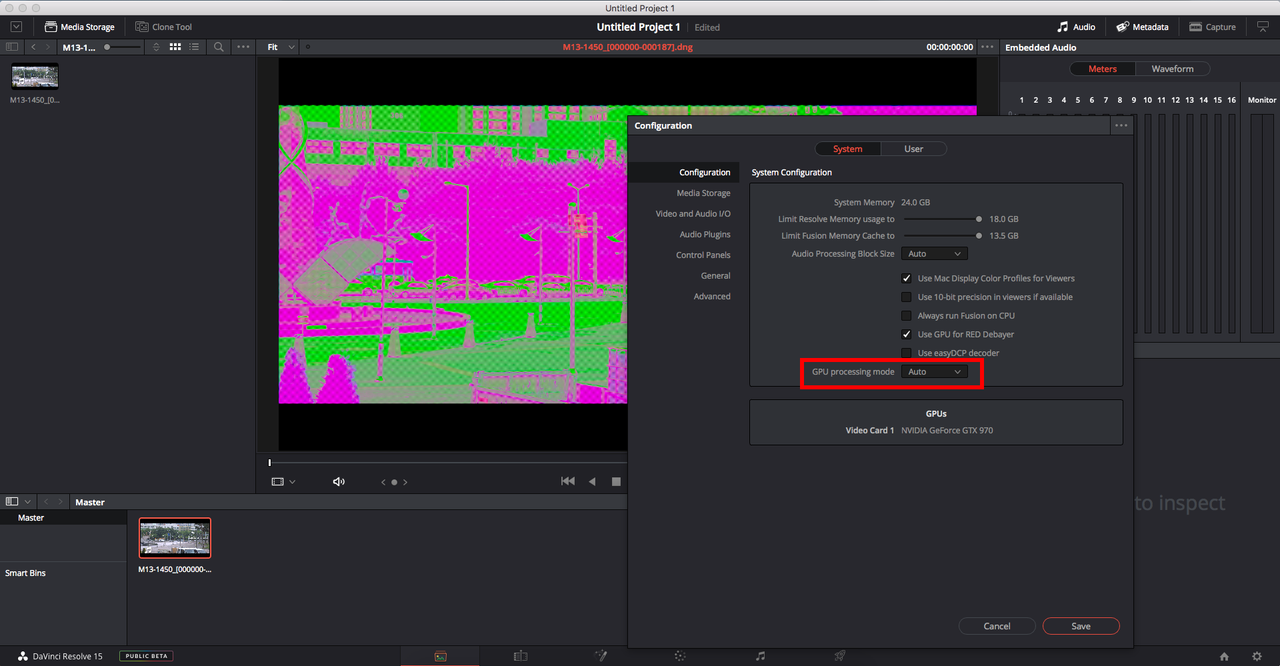Open the Media Storage panel
This screenshot has width=1280, height=666.
point(79,27)
